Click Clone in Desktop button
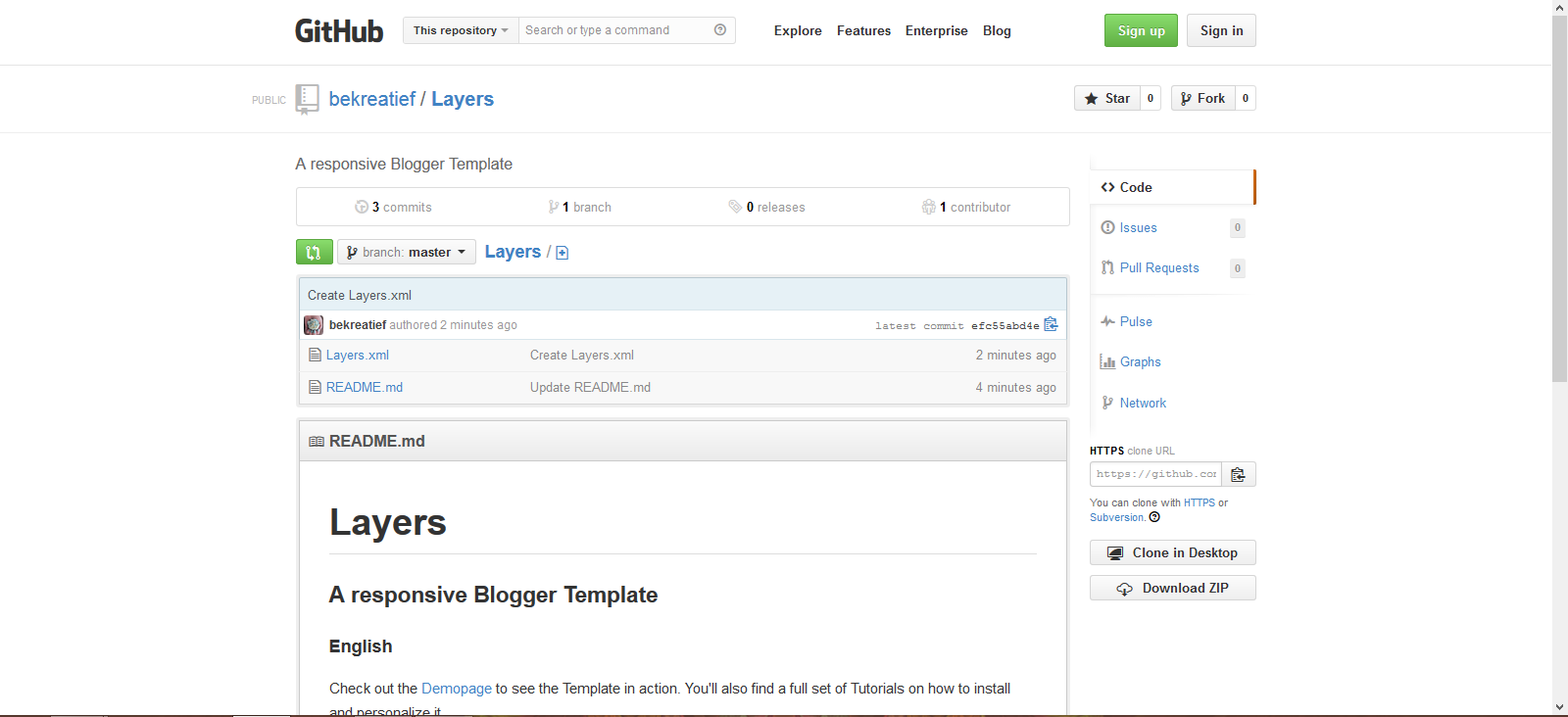The width and height of the screenshot is (1568, 717). pyautogui.click(x=1172, y=552)
